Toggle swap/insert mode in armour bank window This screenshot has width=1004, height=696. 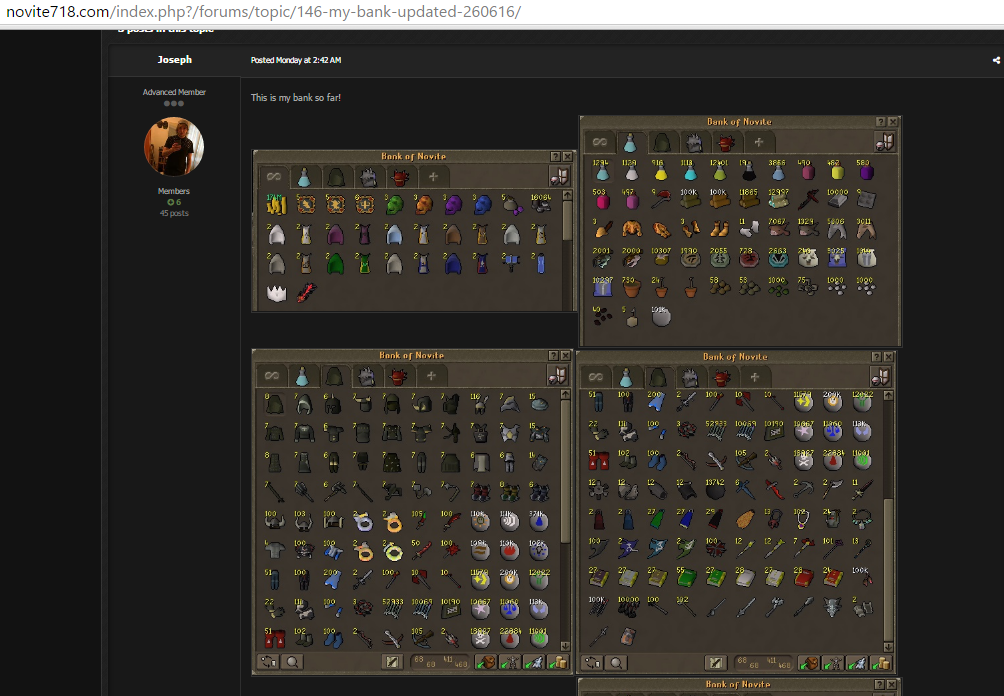(268, 662)
